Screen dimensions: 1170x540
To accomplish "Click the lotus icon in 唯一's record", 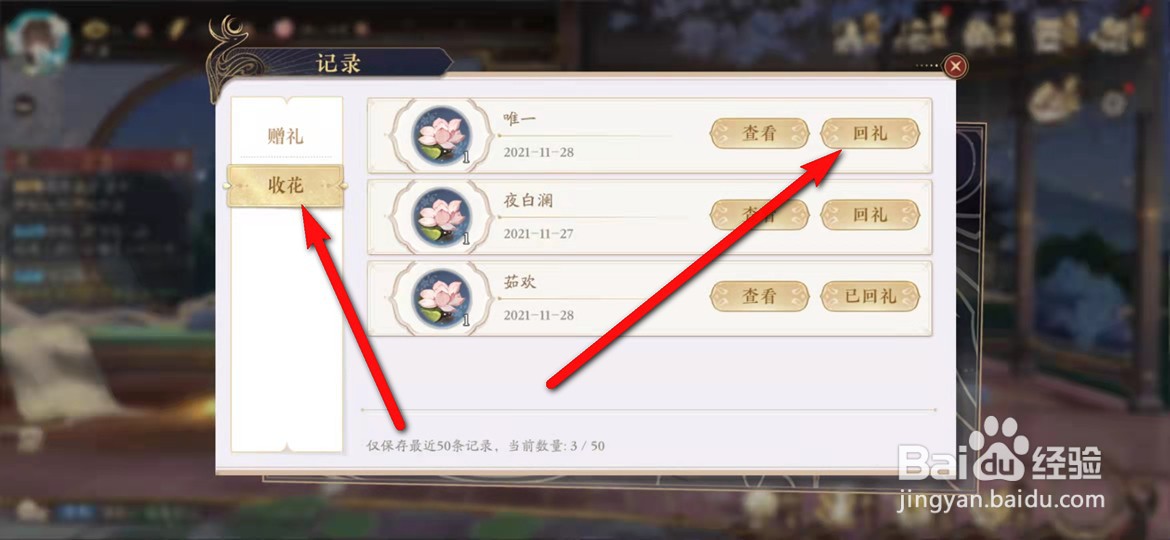I will 442,135.
